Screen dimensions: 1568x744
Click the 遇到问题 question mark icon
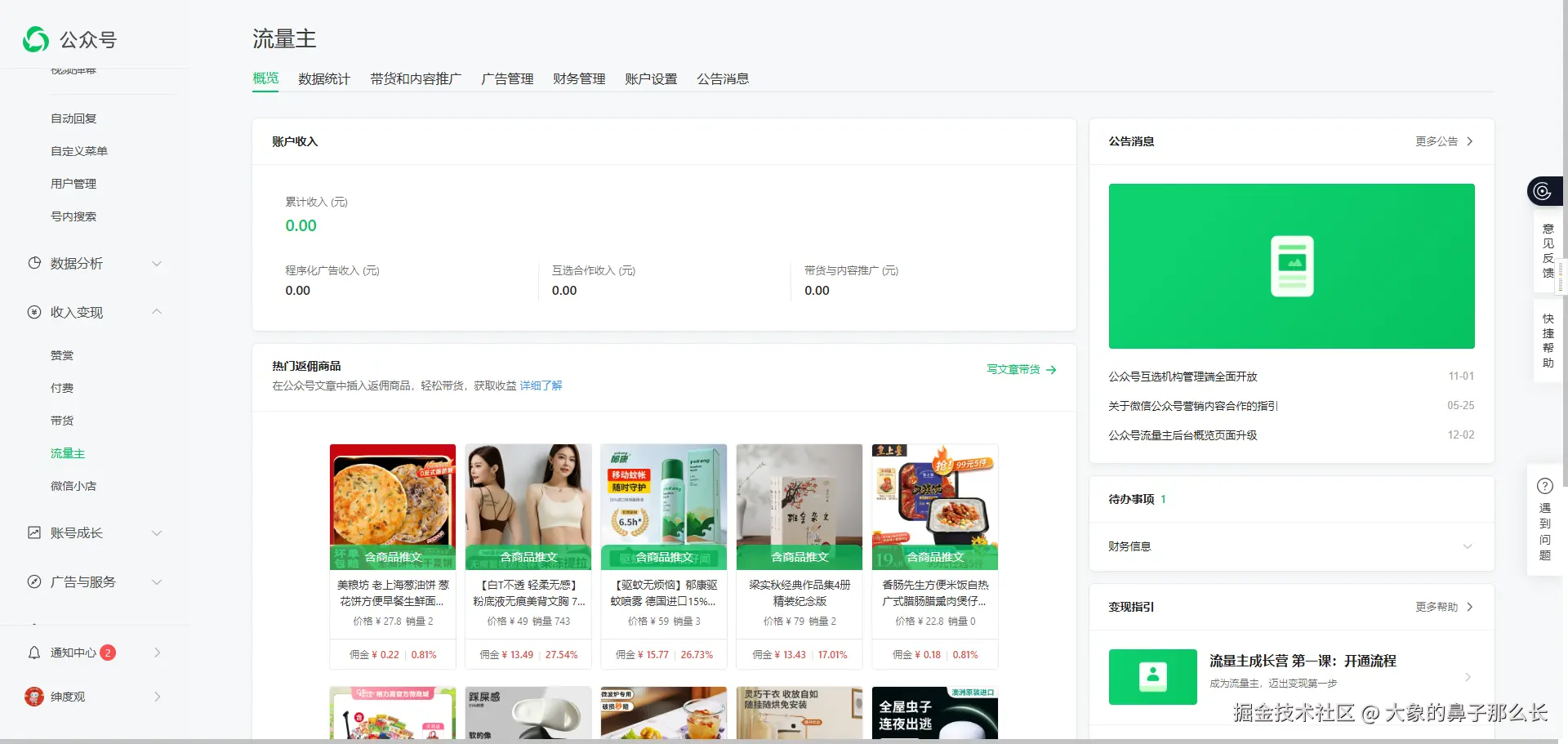pyautogui.click(x=1545, y=485)
